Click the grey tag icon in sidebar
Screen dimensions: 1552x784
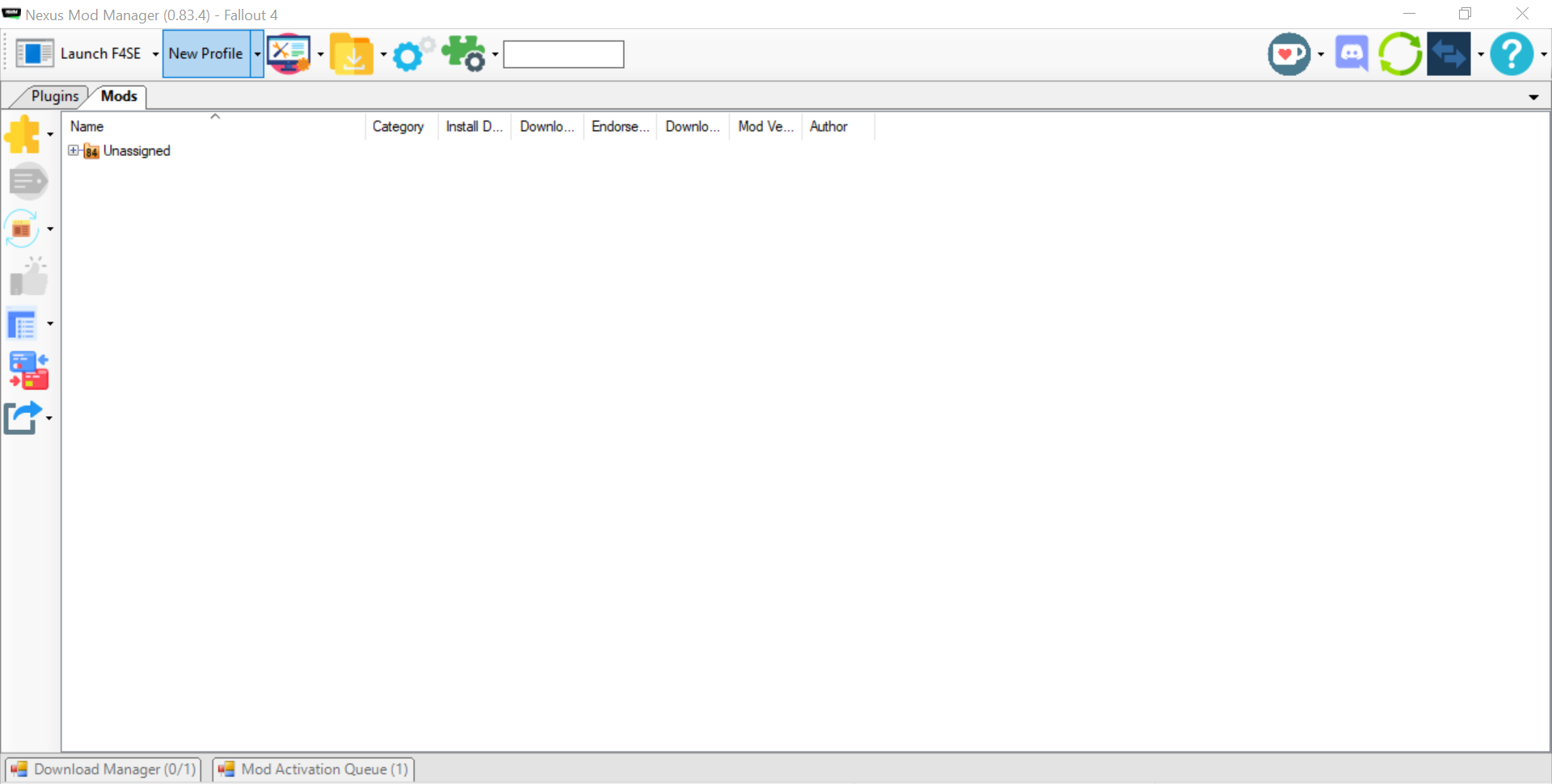tap(28, 181)
